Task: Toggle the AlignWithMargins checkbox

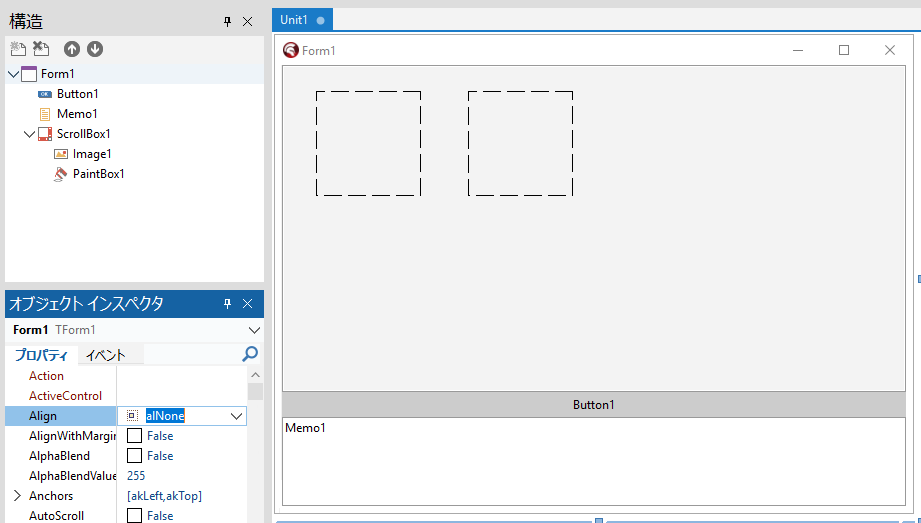Action: click(134, 436)
